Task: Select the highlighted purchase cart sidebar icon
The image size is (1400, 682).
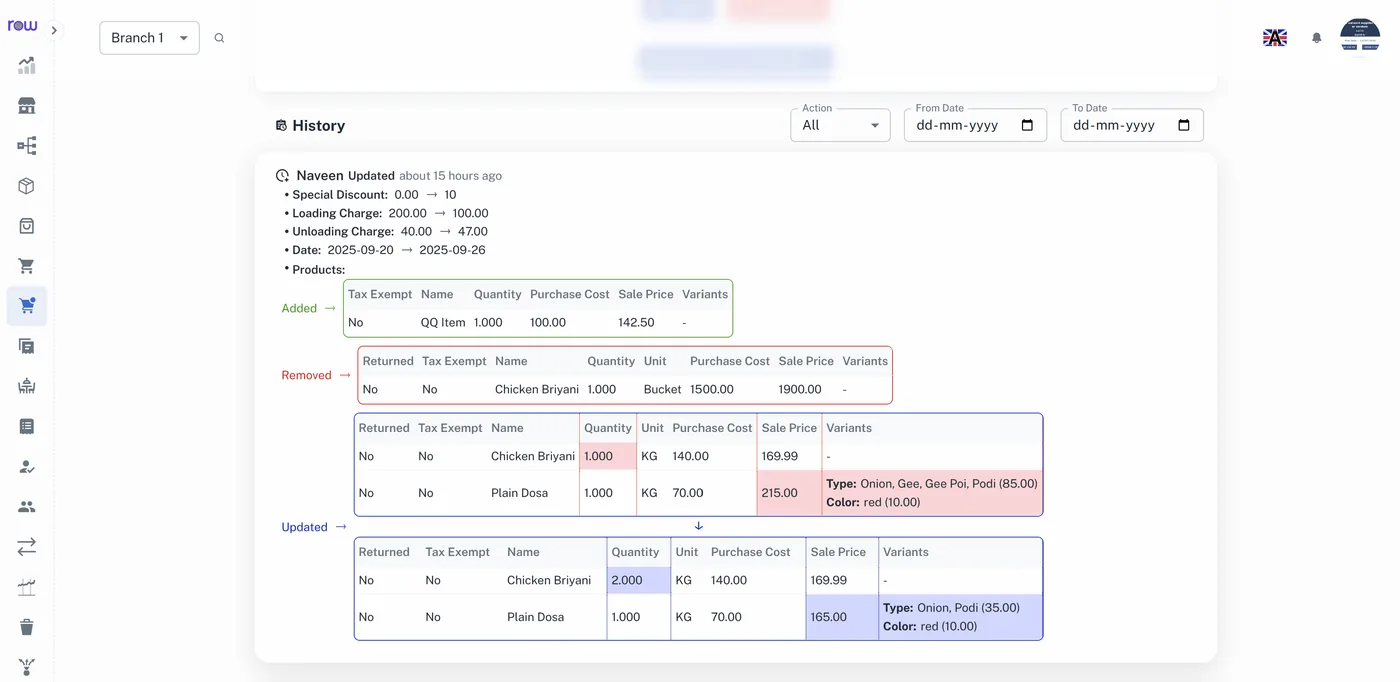Action: (27, 306)
